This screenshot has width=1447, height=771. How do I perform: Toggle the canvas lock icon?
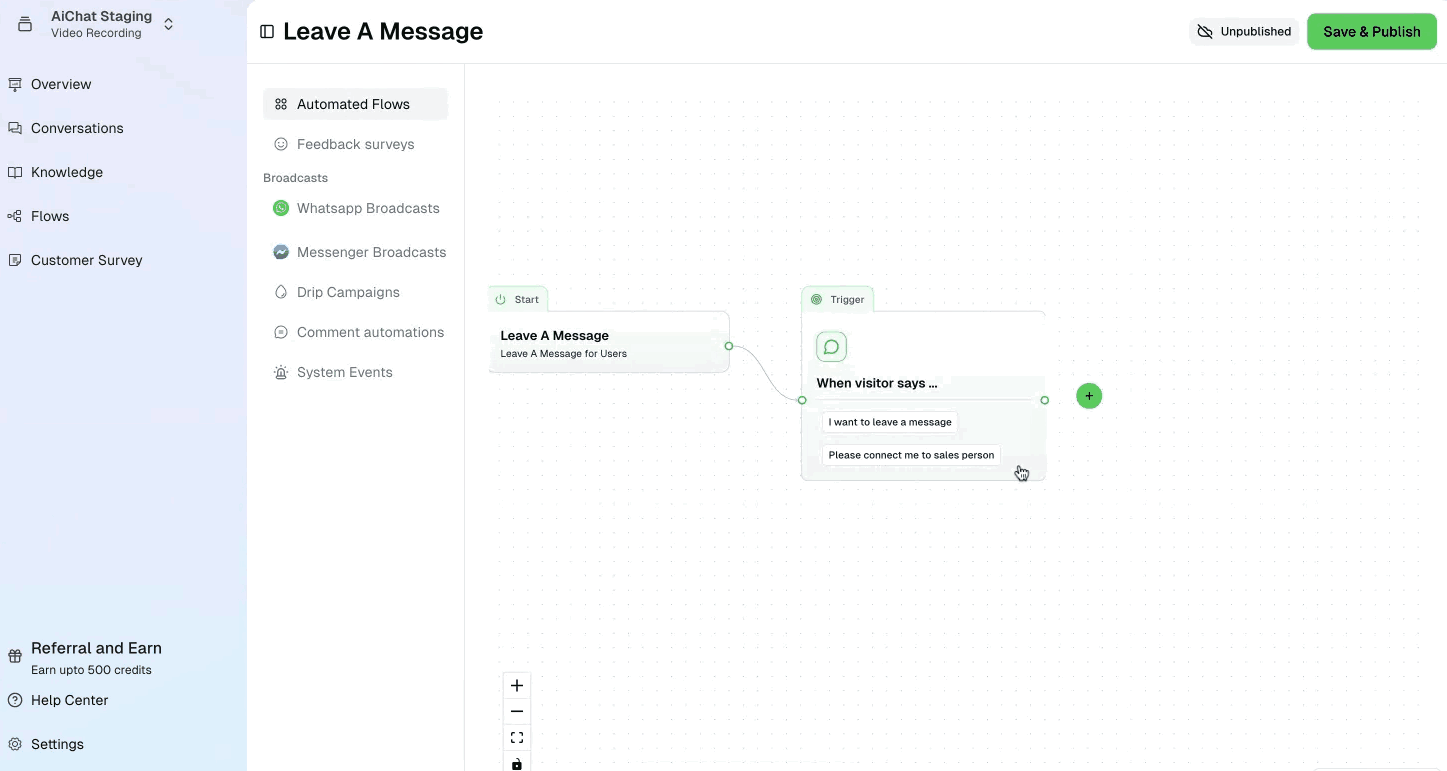[516, 763]
